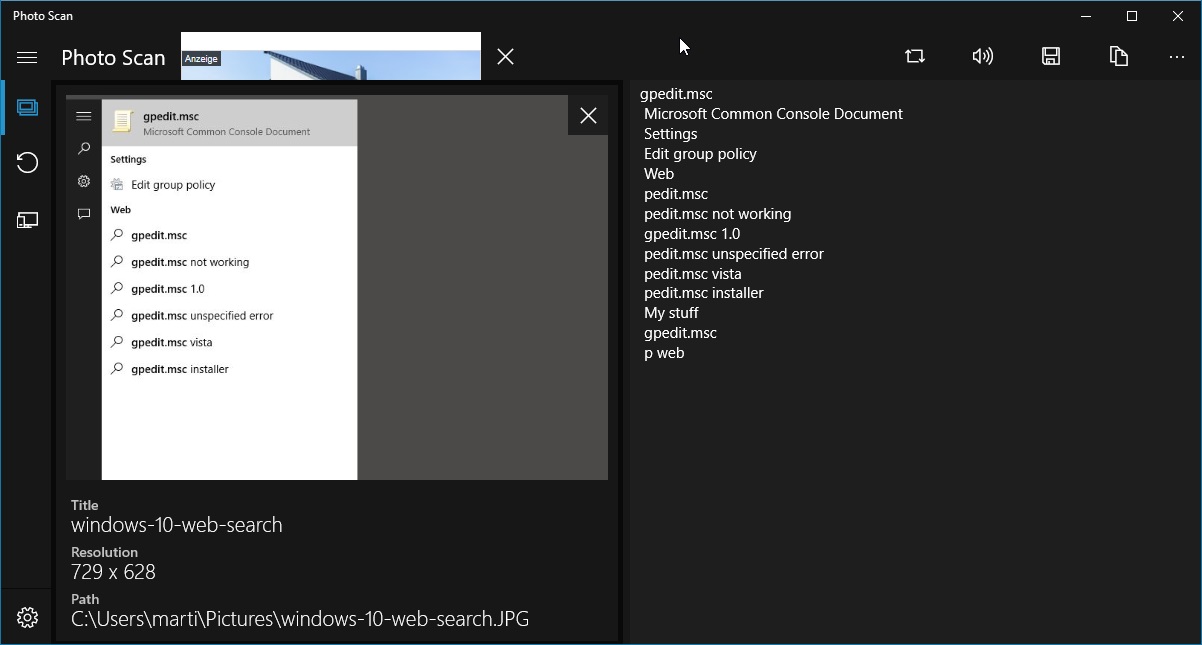Minimize the Photo Scan window
Image resolution: width=1202 pixels, height=645 pixels.
click(x=1087, y=16)
